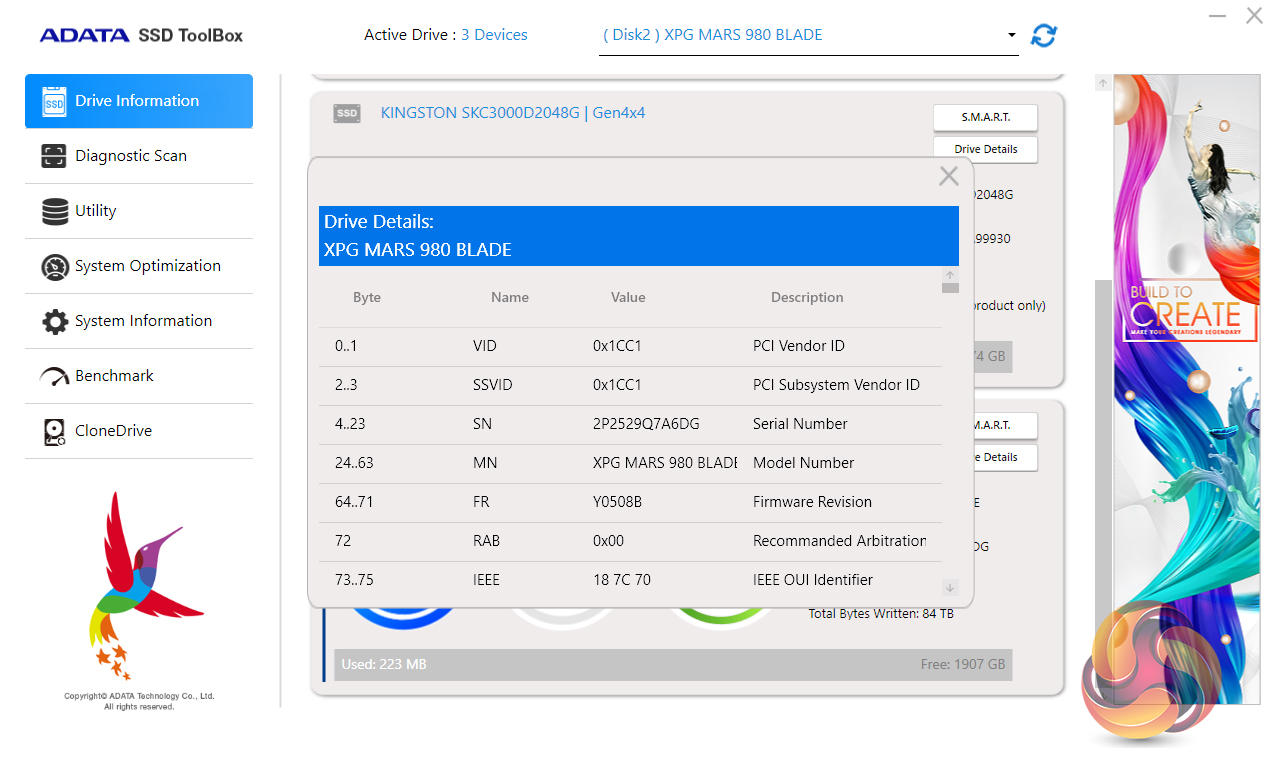Minimize the SSD ToolBox window
The height and width of the screenshot is (764, 1277).
1217,16
